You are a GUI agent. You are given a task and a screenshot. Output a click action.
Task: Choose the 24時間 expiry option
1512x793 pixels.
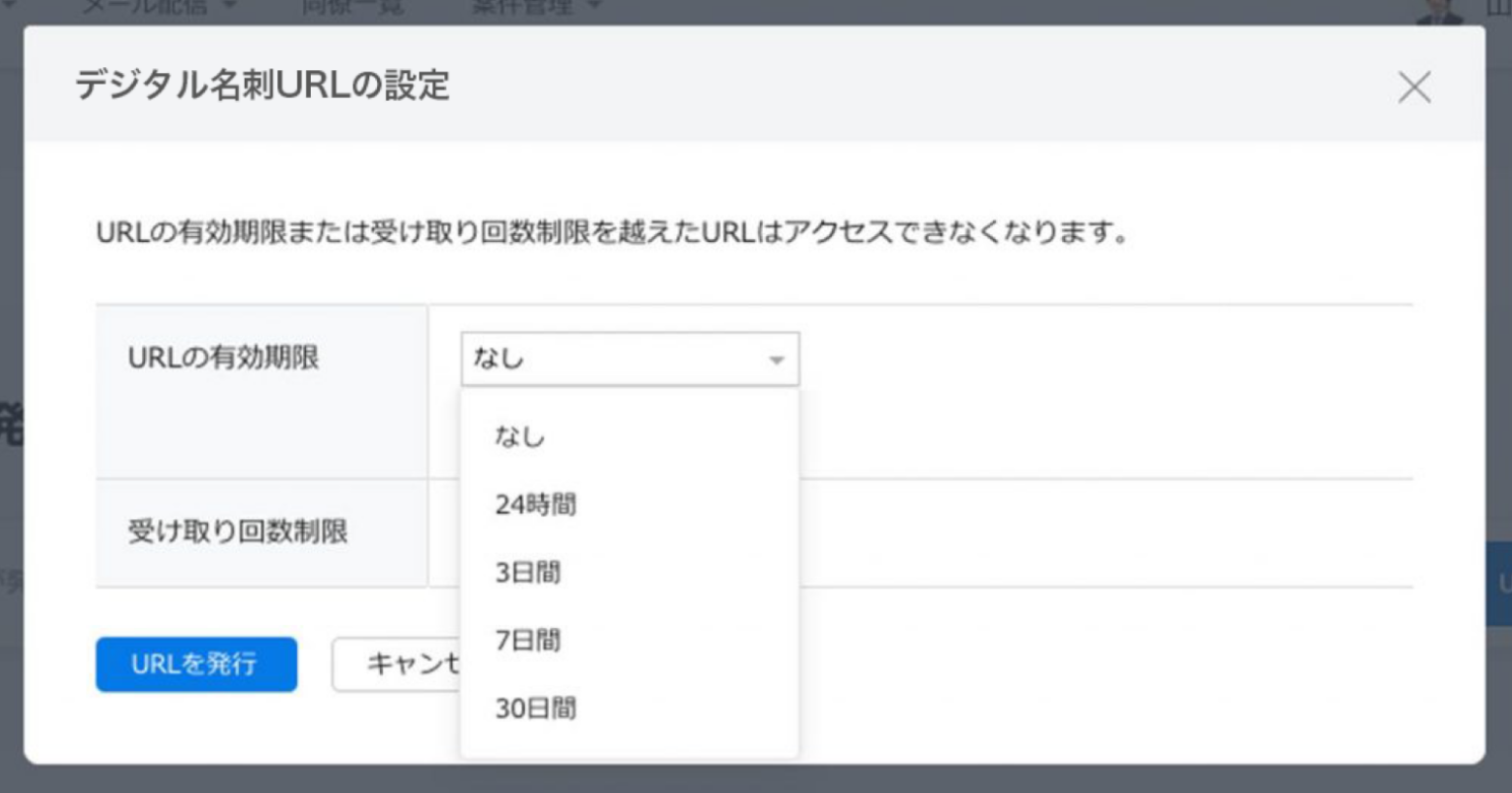(x=630, y=504)
